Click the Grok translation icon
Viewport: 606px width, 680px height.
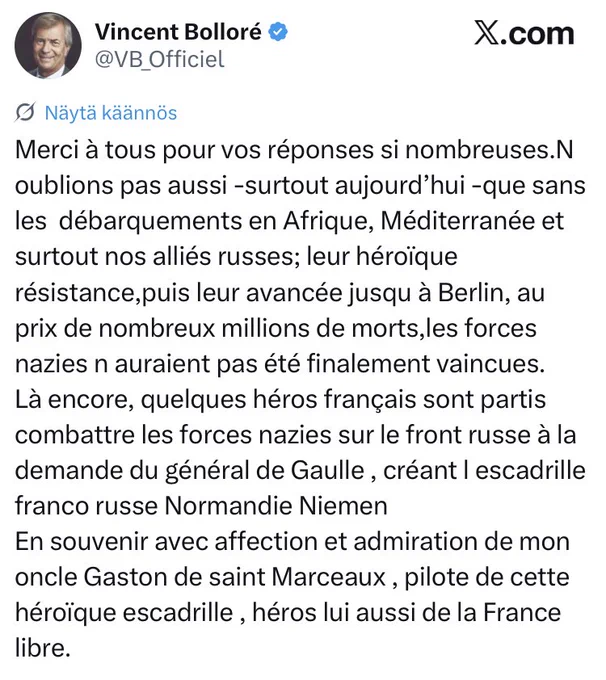(25, 113)
